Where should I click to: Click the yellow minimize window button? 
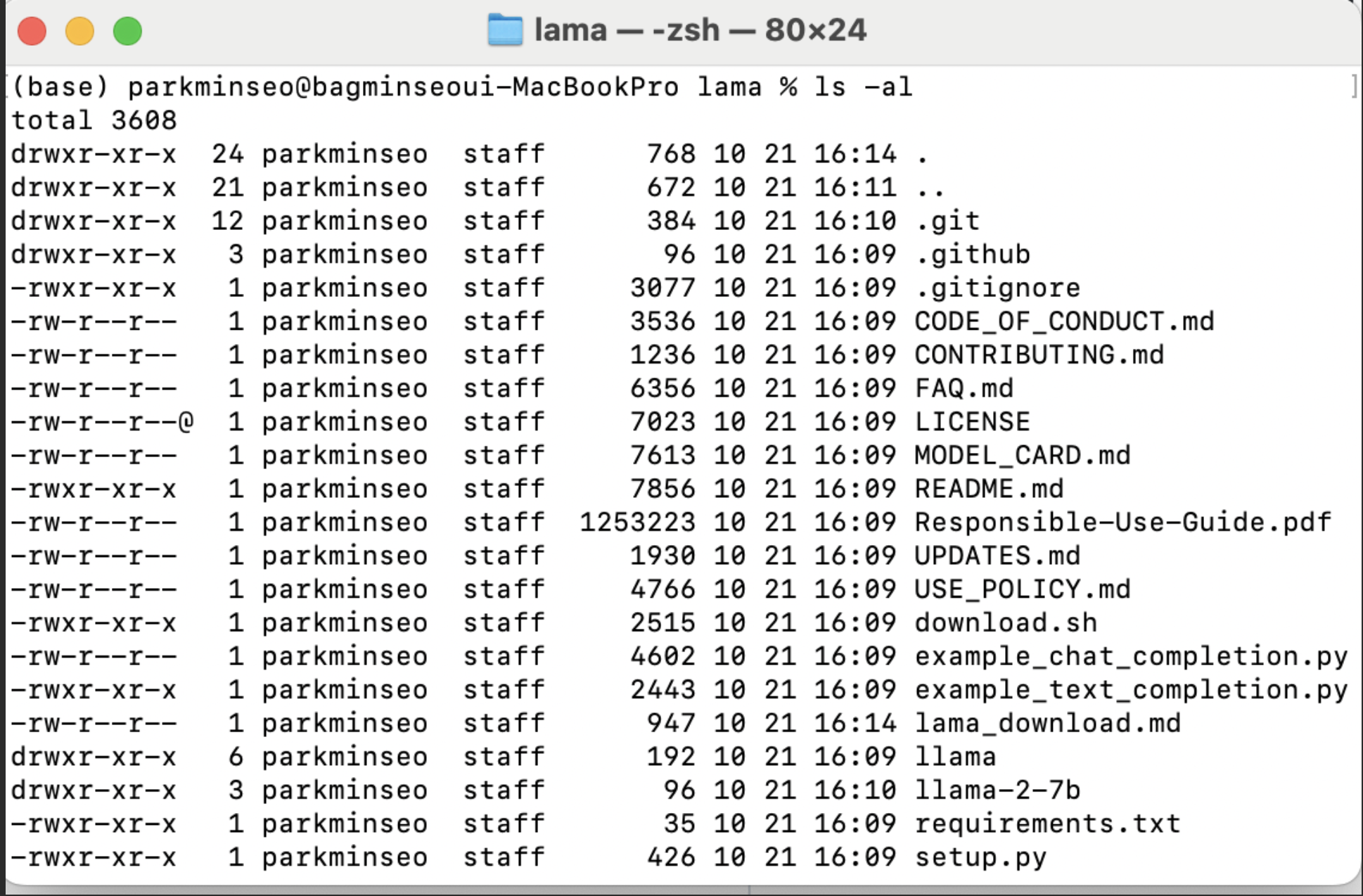pyautogui.click(x=79, y=31)
